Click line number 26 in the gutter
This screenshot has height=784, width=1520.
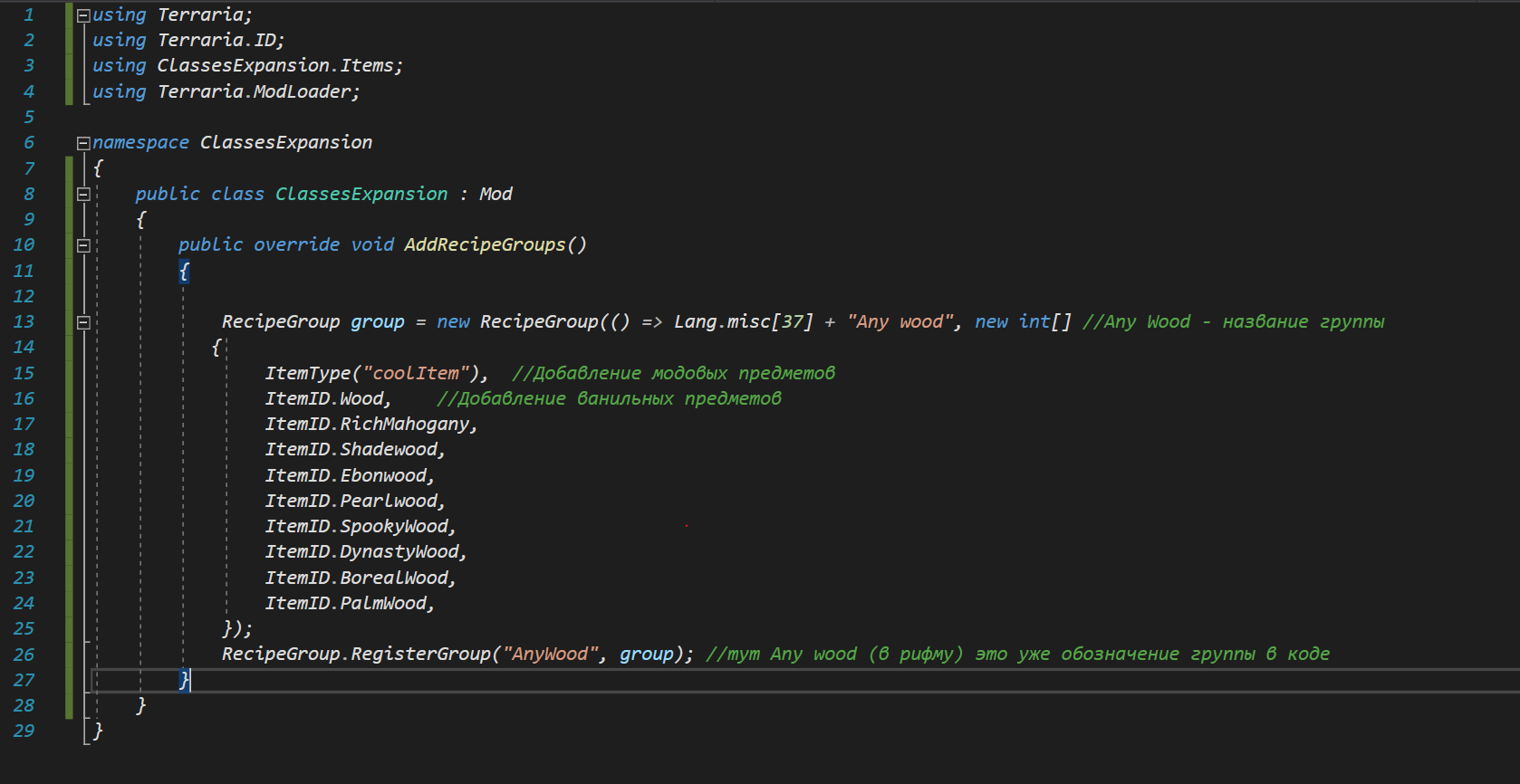pos(24,655)
